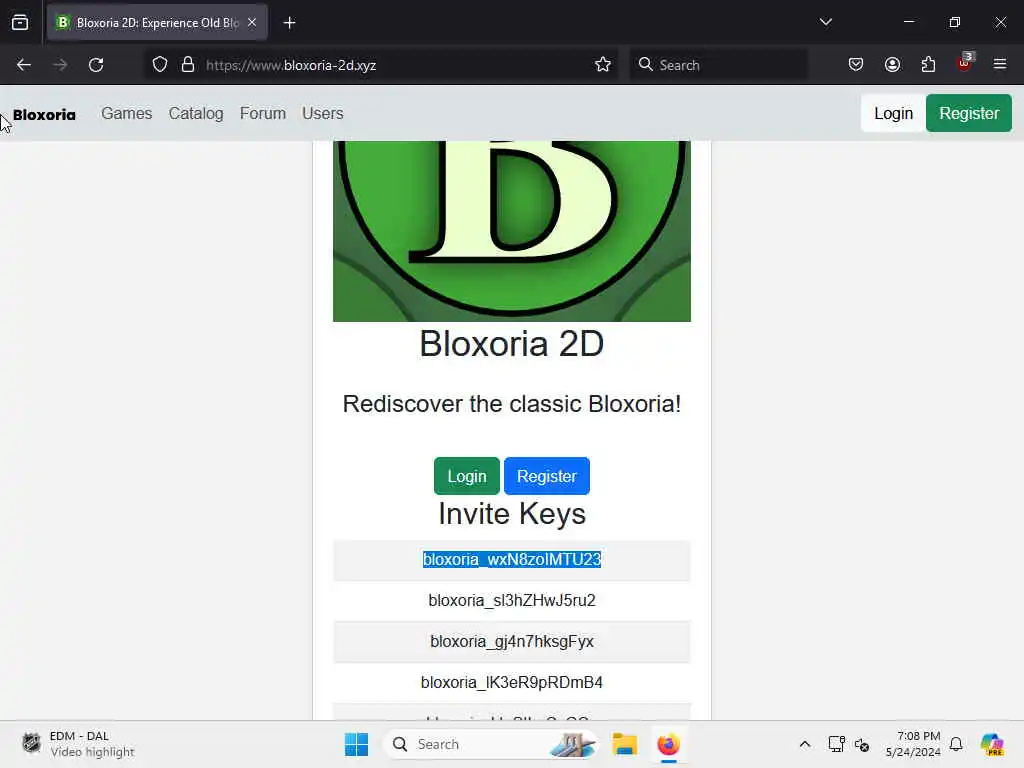The height and width of the screenshot is (768, 1024).
Task: Click Login in the navbar
Action: 893,114
